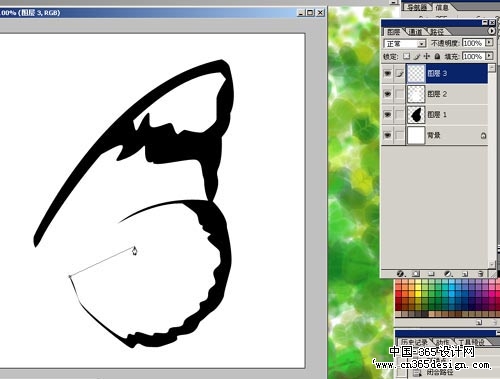The image size is (500, 379).
Task: Minimize the document window
Action: click(x=301, y=13)
